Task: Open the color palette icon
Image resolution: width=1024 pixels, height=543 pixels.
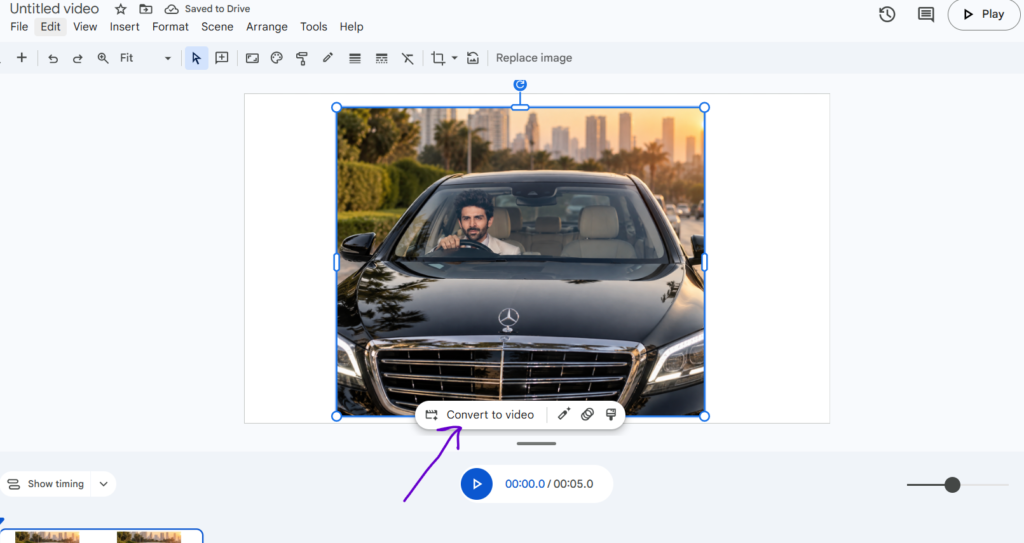Action: tap(277, 58)
